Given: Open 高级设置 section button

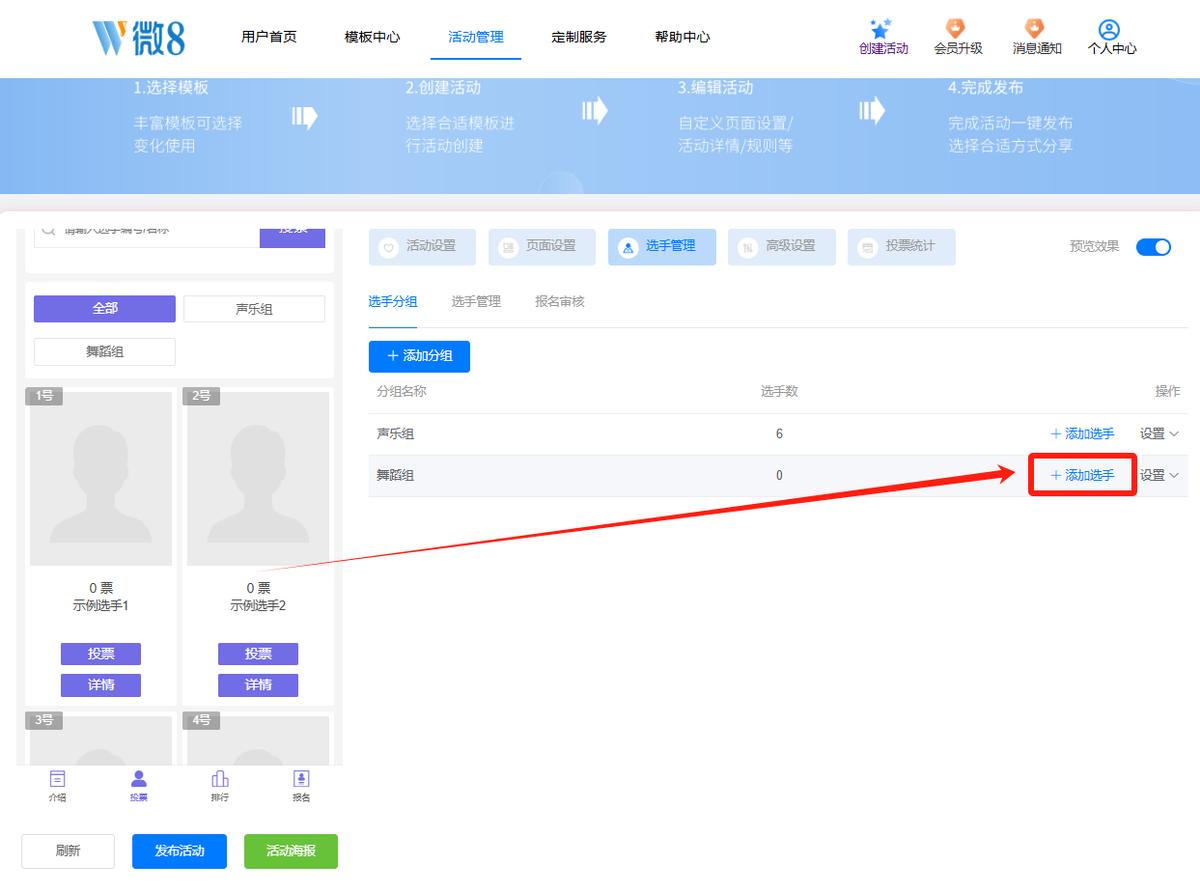Looking at the screenshot, I should pyautogui.click(x=782, y=247).
